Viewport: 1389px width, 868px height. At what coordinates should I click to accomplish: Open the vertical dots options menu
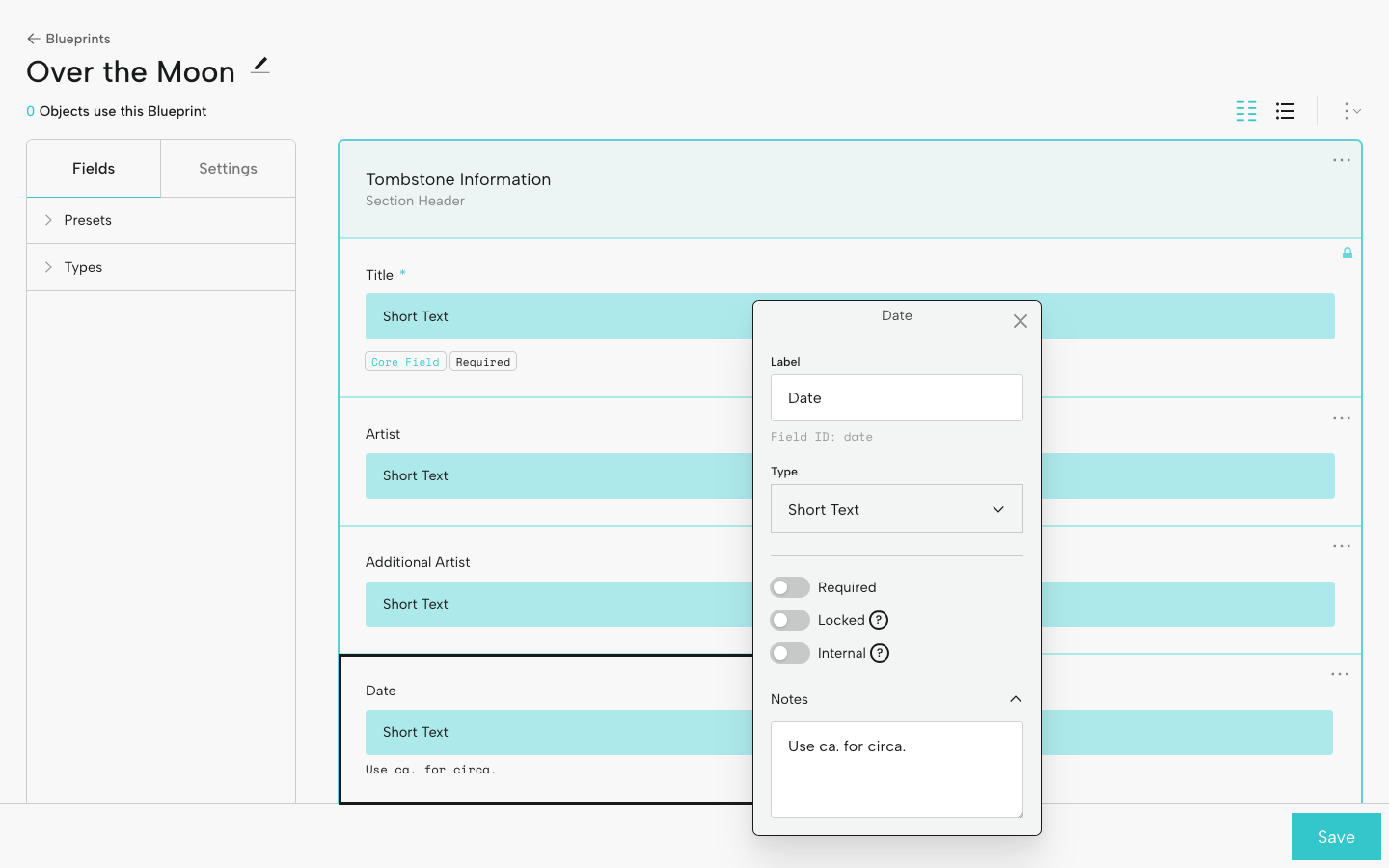pyautogui.click(x=1350, y=111)
